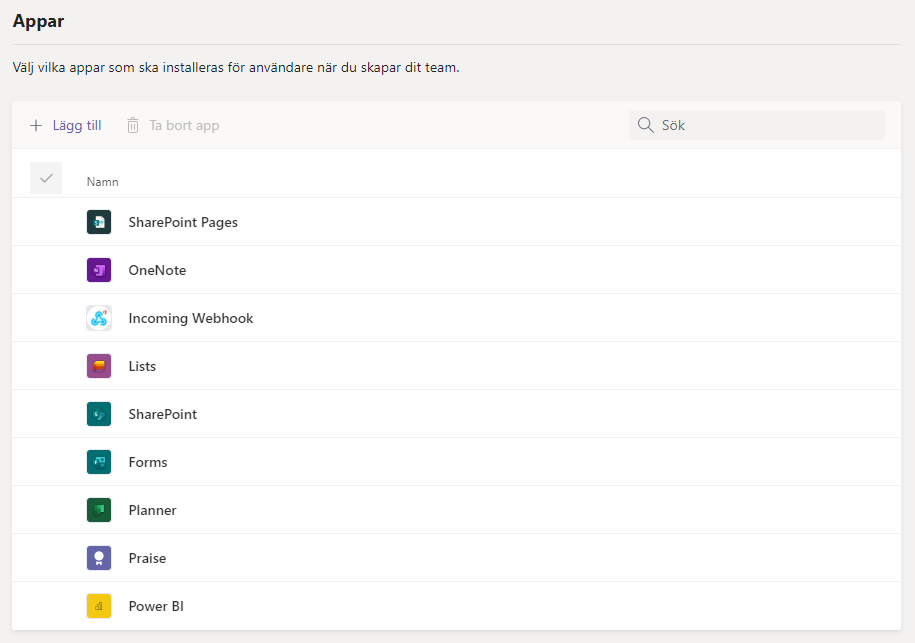Image resolution: width=915 pixels, height=643 pixels.
Task: Click the magnifying glass search icon
Action: (x=646, y=125)
